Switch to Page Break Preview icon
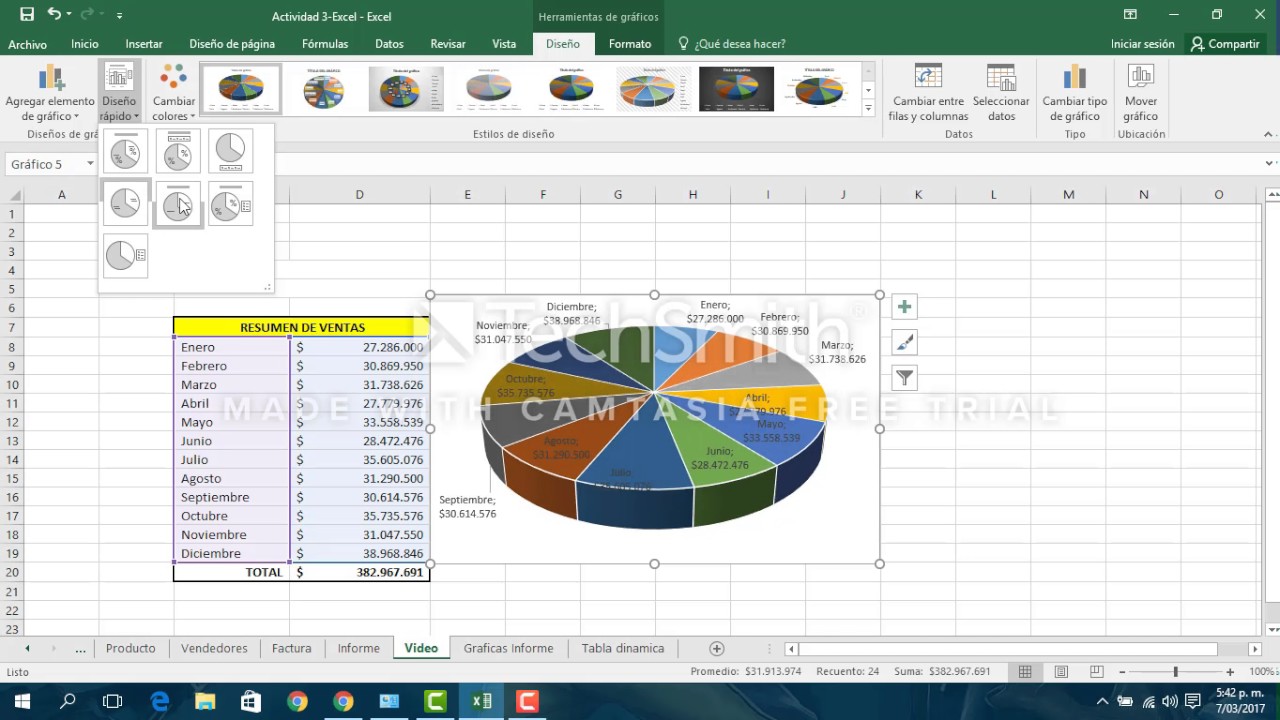This screenshot has width=1280, height=720. pos(1097,672)
